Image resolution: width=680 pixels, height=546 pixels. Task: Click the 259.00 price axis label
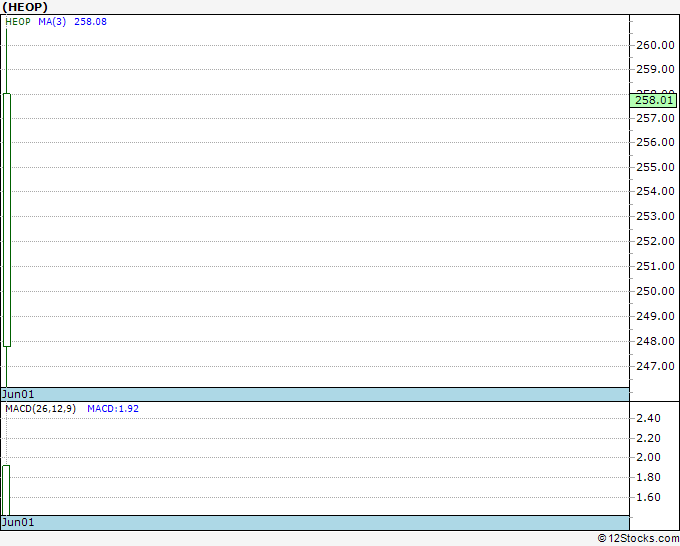pyautogui.click(x=655, y=69)
